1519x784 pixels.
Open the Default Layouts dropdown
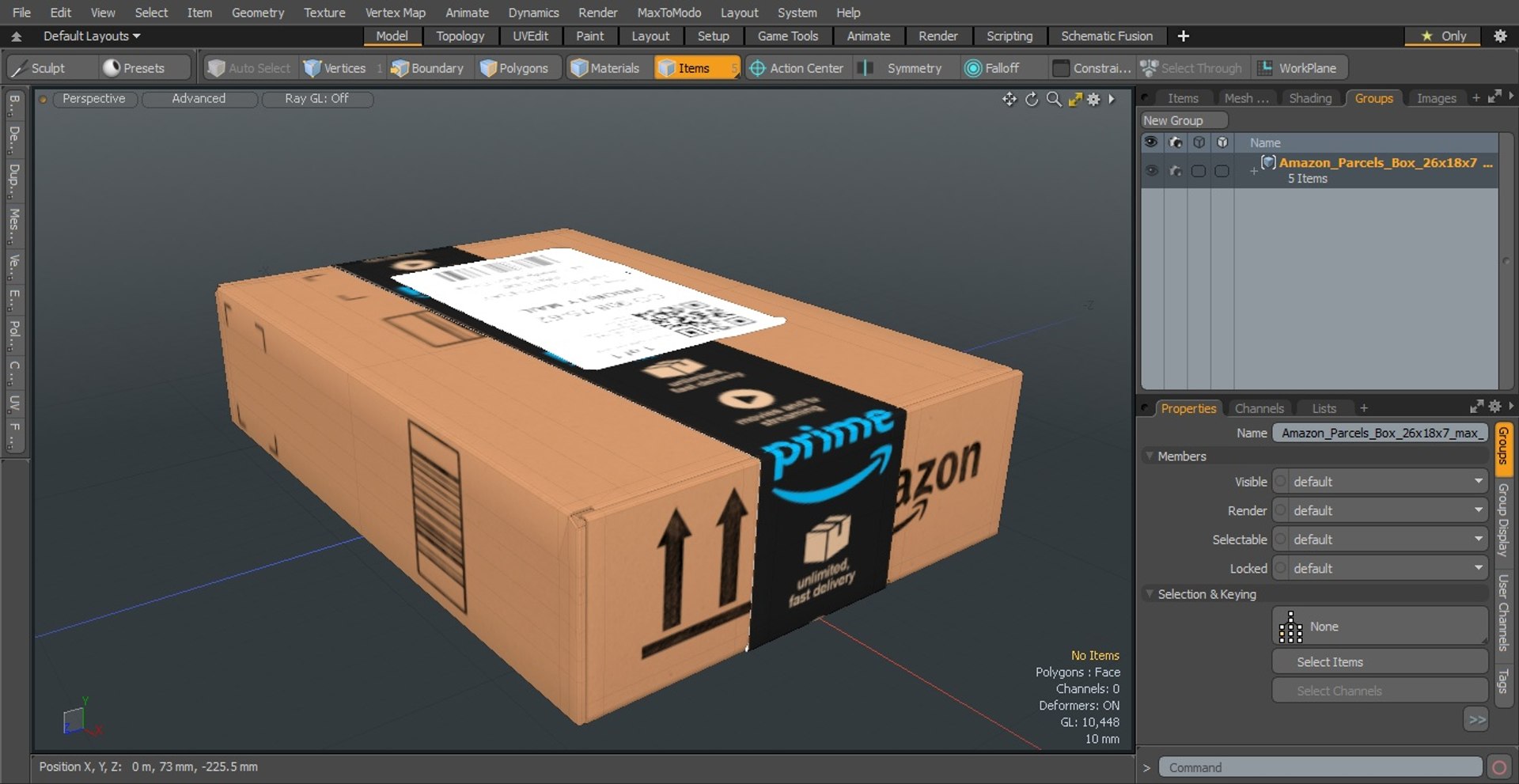tap(92, 36)
